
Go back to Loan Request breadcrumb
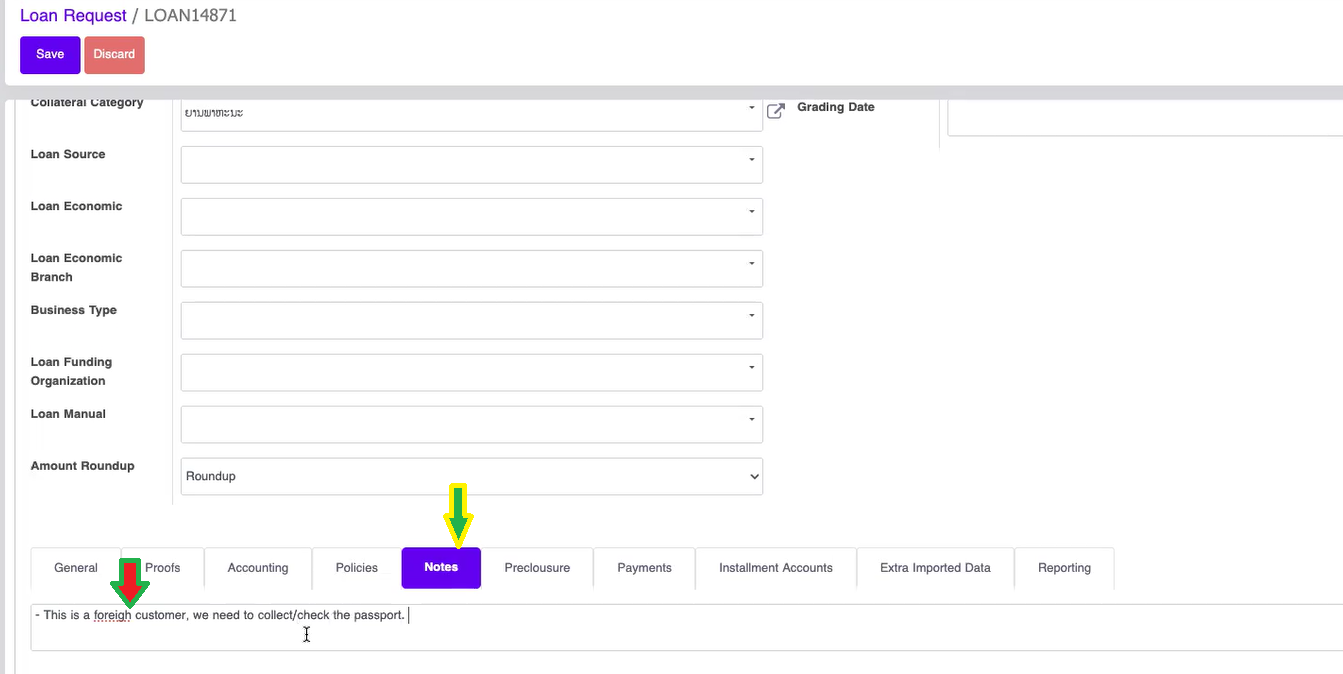(x=73, y=16)
